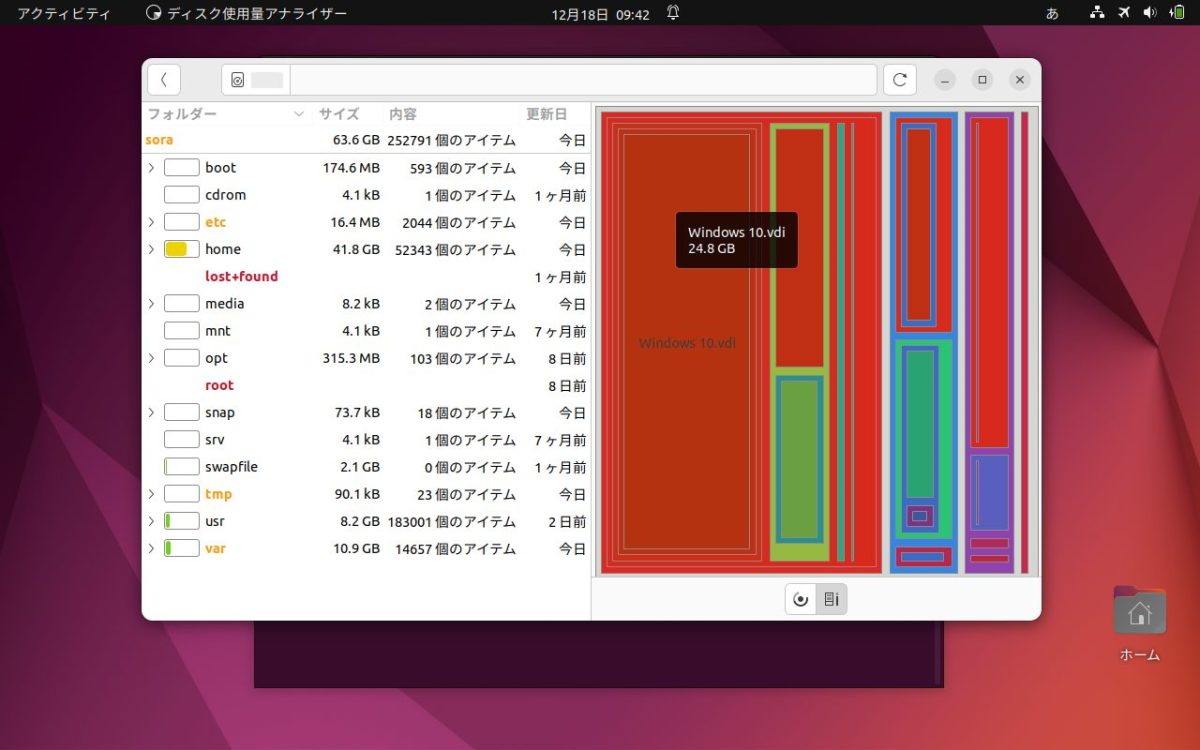Open the clock and calendar menu
The width and height of the screenshot is (1200, 750).
coord(601,14)
